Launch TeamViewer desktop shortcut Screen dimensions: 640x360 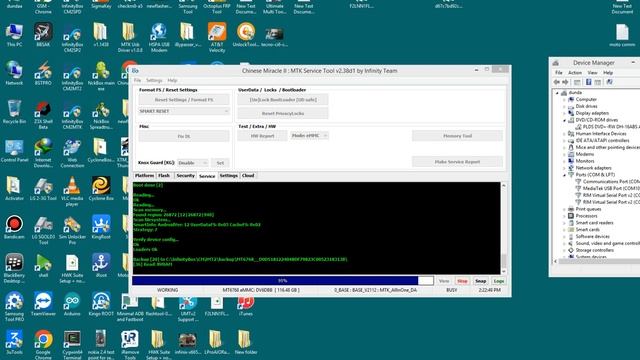43,304
